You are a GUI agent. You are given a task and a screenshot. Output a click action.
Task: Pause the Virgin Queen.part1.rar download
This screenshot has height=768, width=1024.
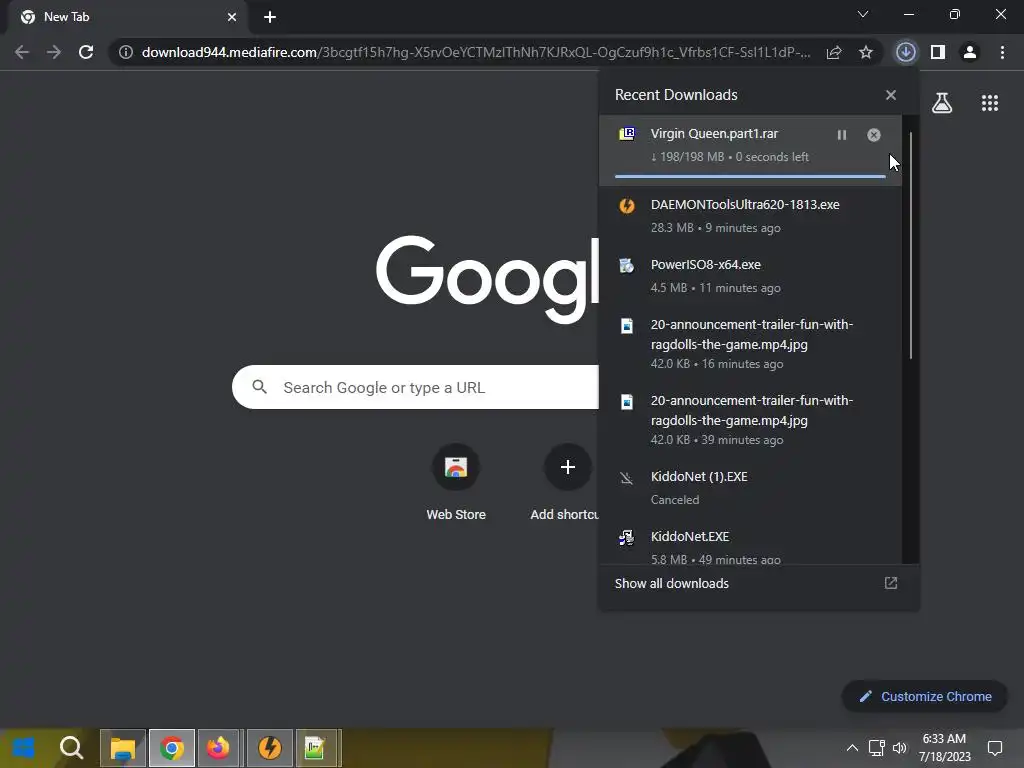842,135
